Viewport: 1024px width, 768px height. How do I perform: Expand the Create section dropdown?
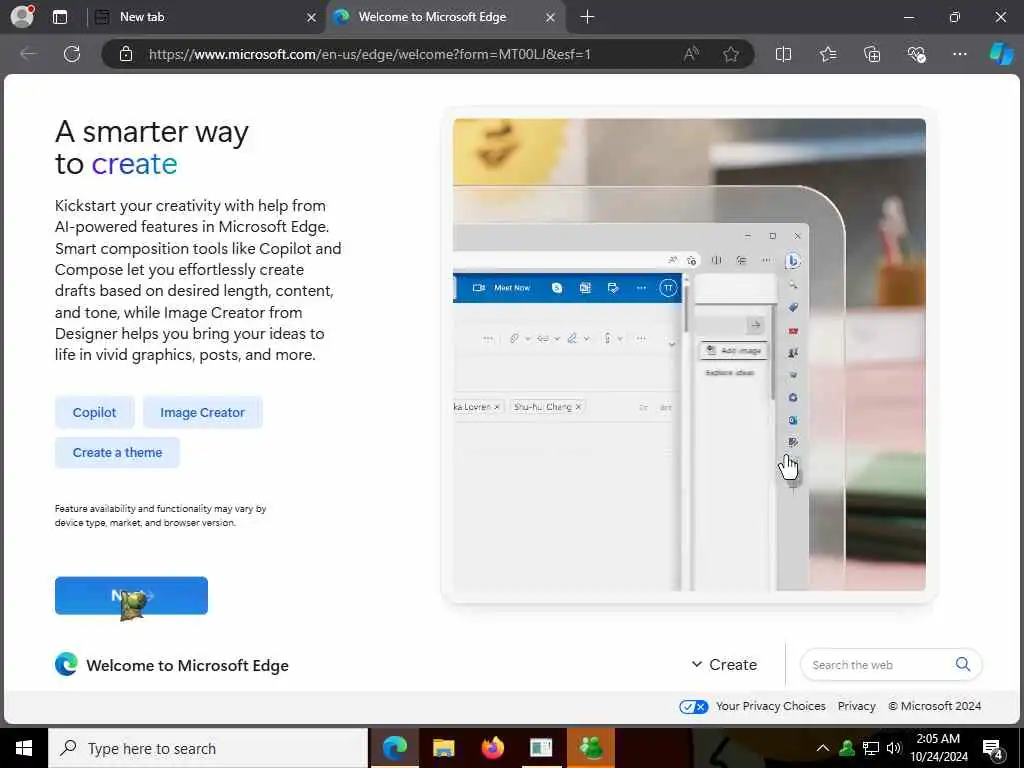(x=724, y=664)
